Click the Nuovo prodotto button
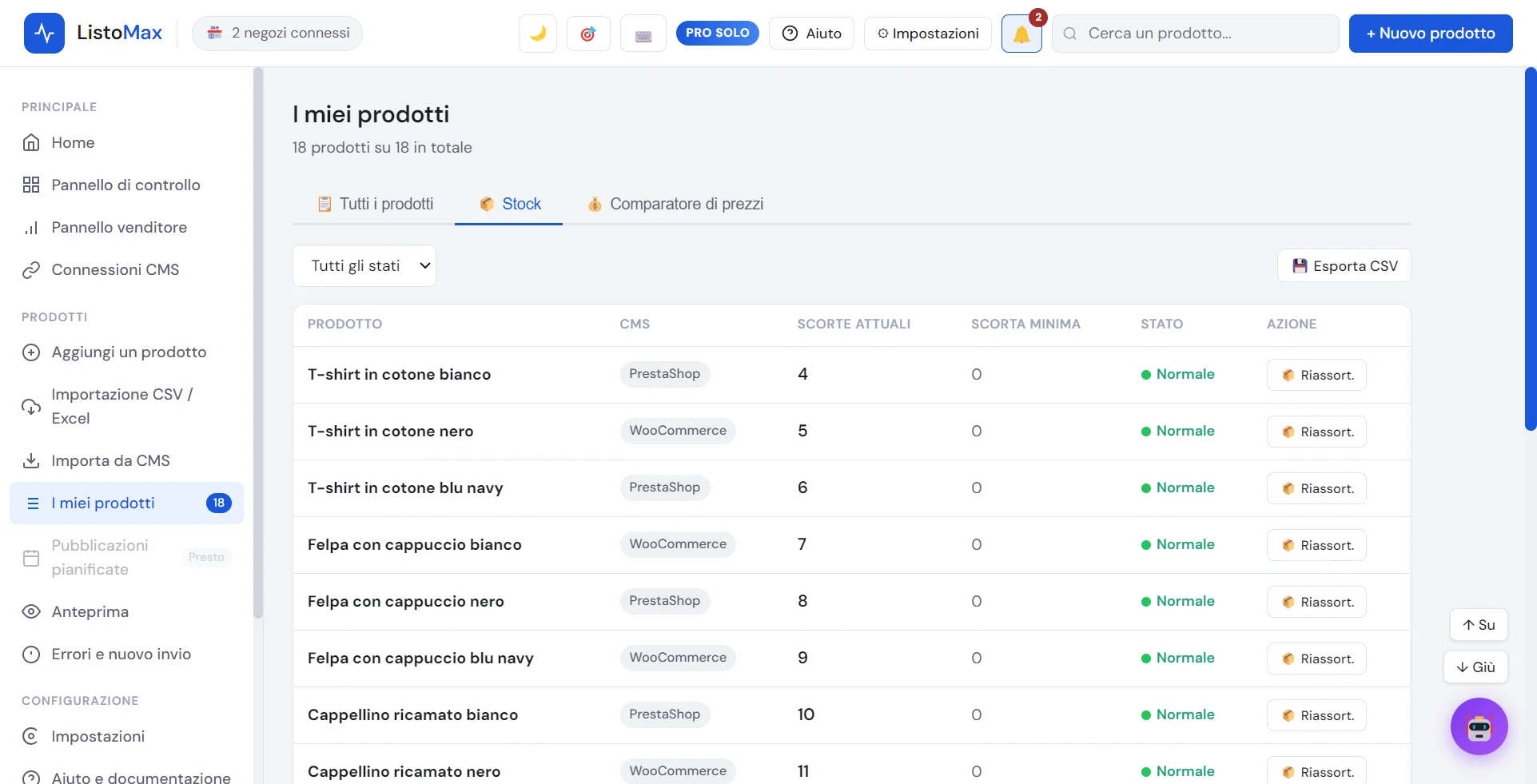Viewport: 1537px width, 784px height. tap(1431, 34)
